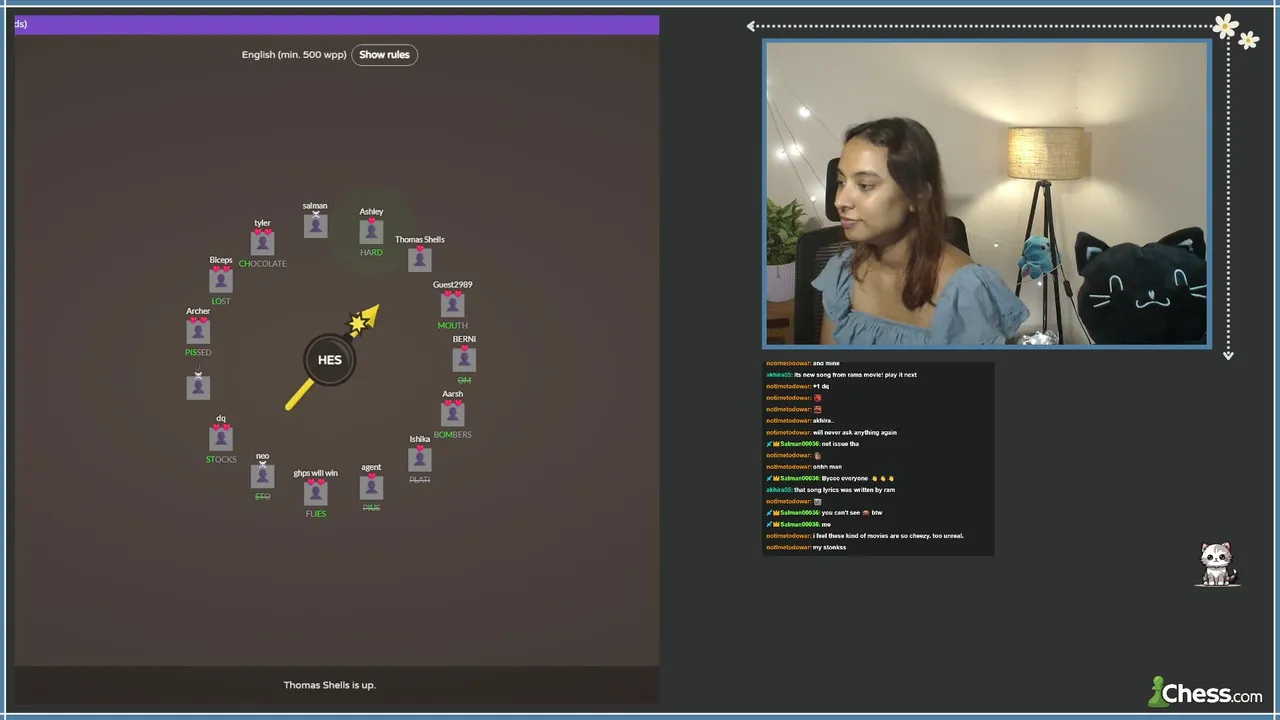Click Salman00036's chat message "me"

[x=826, y=524]
